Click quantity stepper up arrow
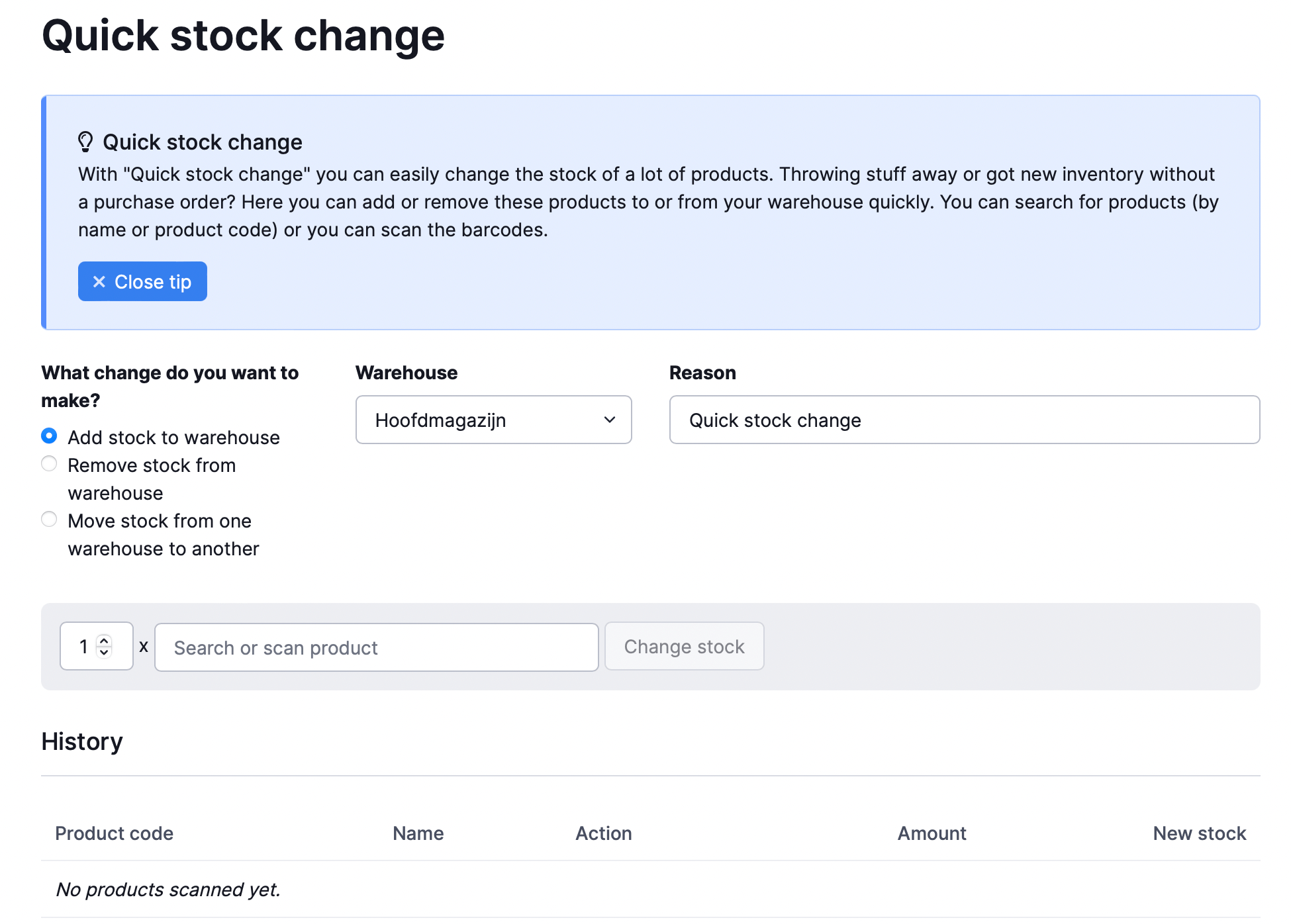 (x=104, y=640)
